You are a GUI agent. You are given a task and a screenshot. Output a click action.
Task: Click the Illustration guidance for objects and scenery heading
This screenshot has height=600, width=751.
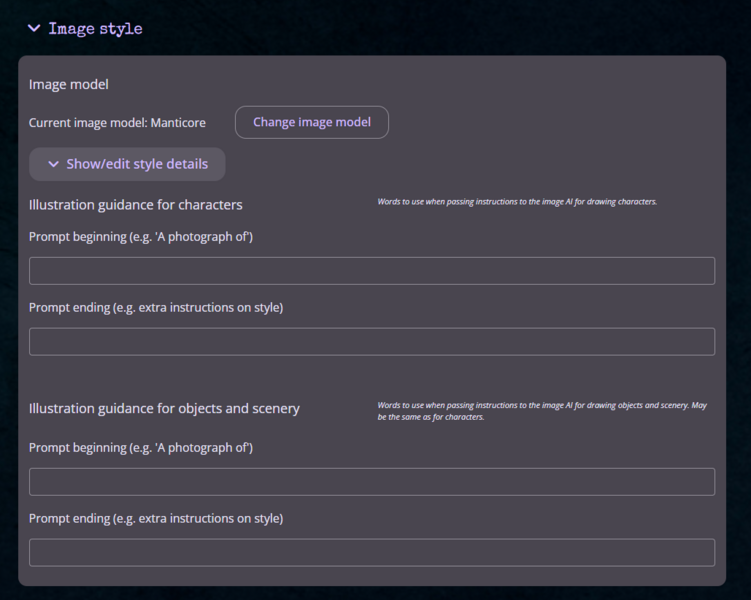pyautogui.click(x=164, y=408)
